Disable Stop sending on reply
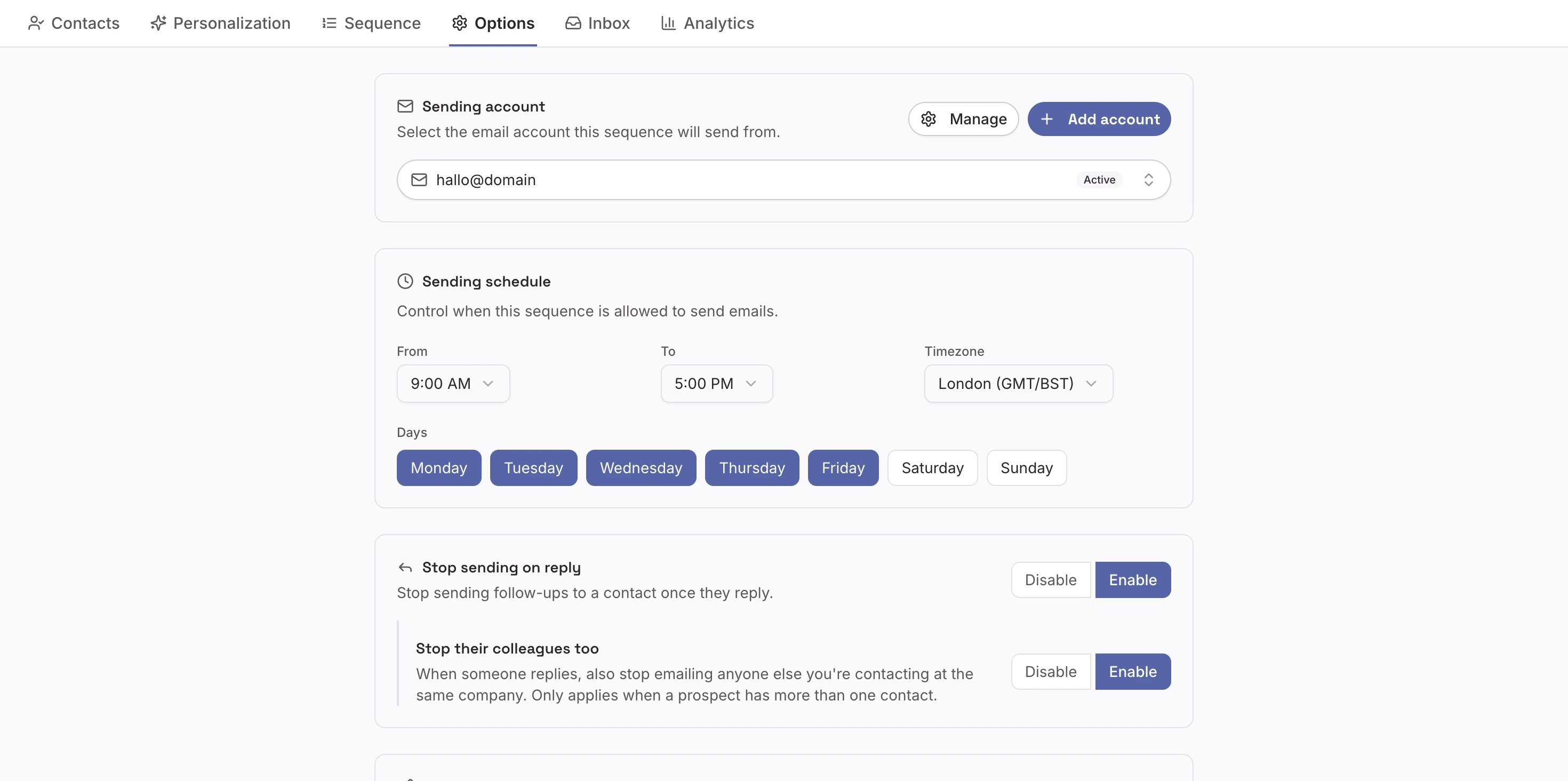 click(x=1051, y=579)
